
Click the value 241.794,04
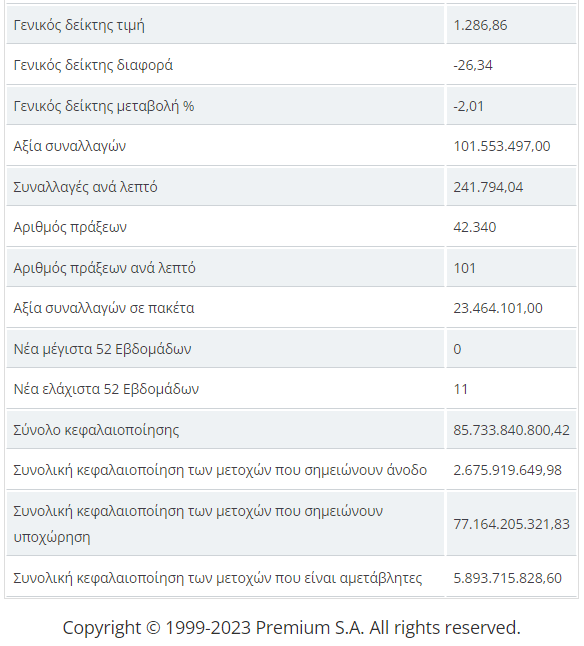(488, 187)
